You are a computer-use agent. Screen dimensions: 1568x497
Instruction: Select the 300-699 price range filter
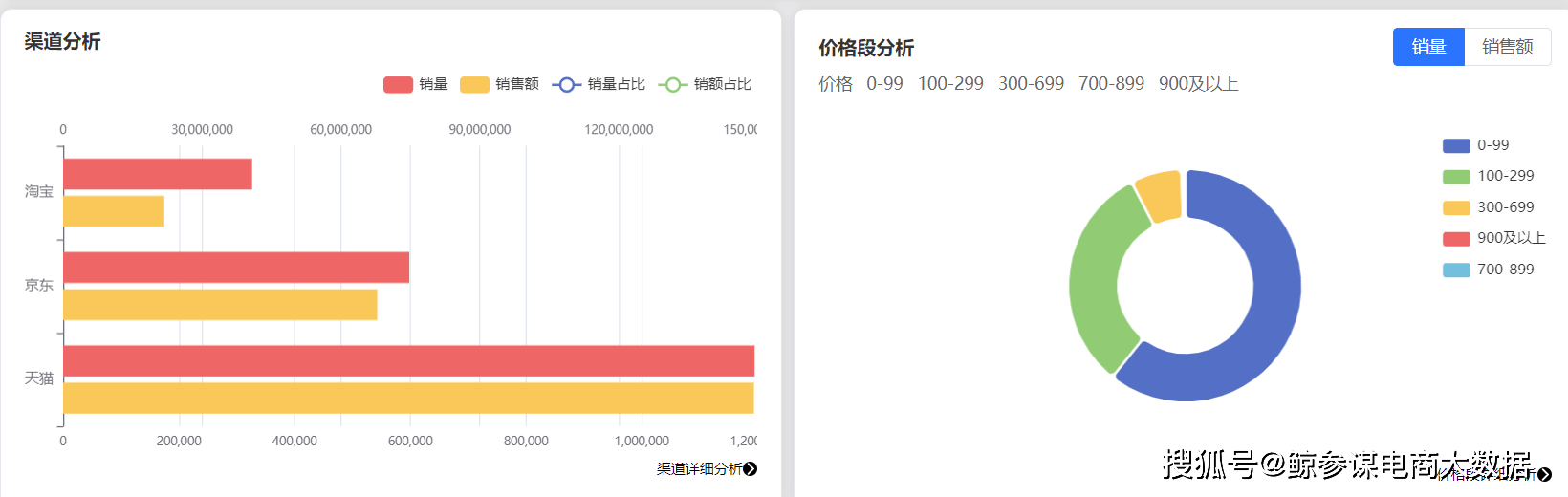coord(1031,84)
